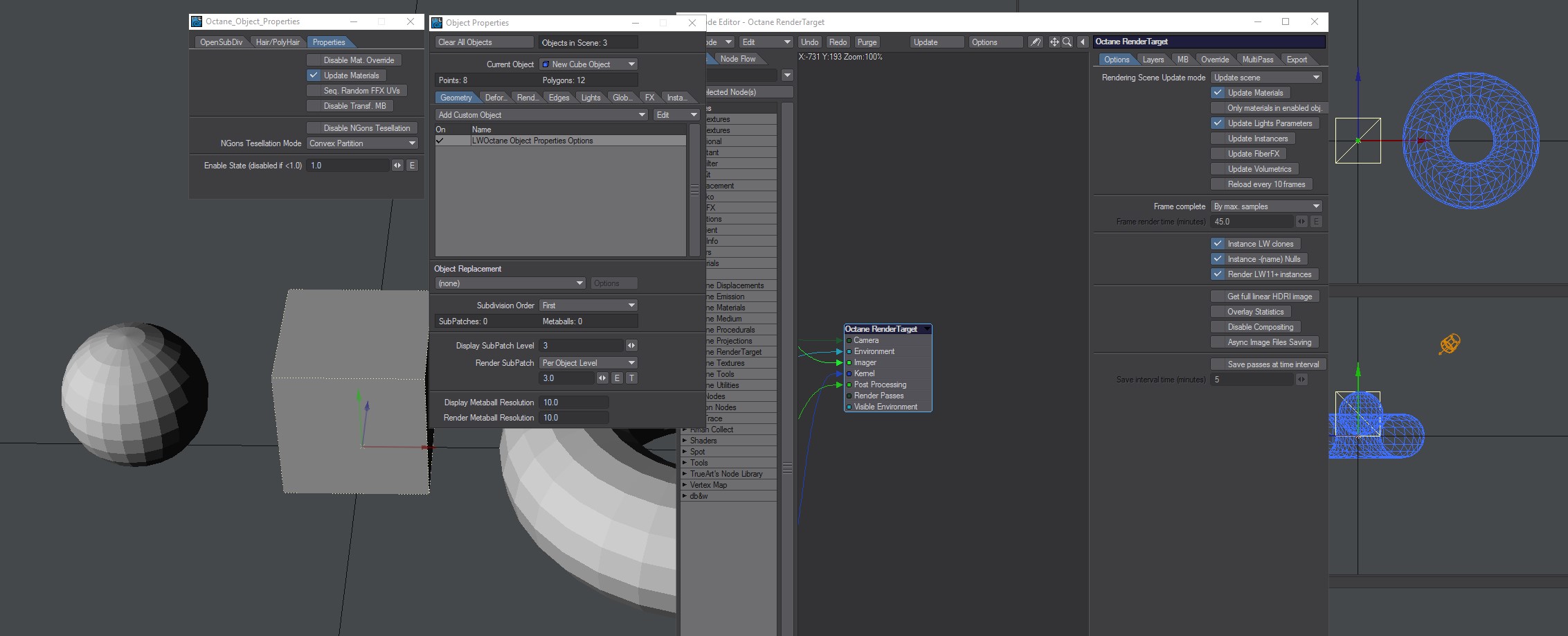Click Clear All Objects button
Screen dimensions: 1568x636
click(485, 42)
